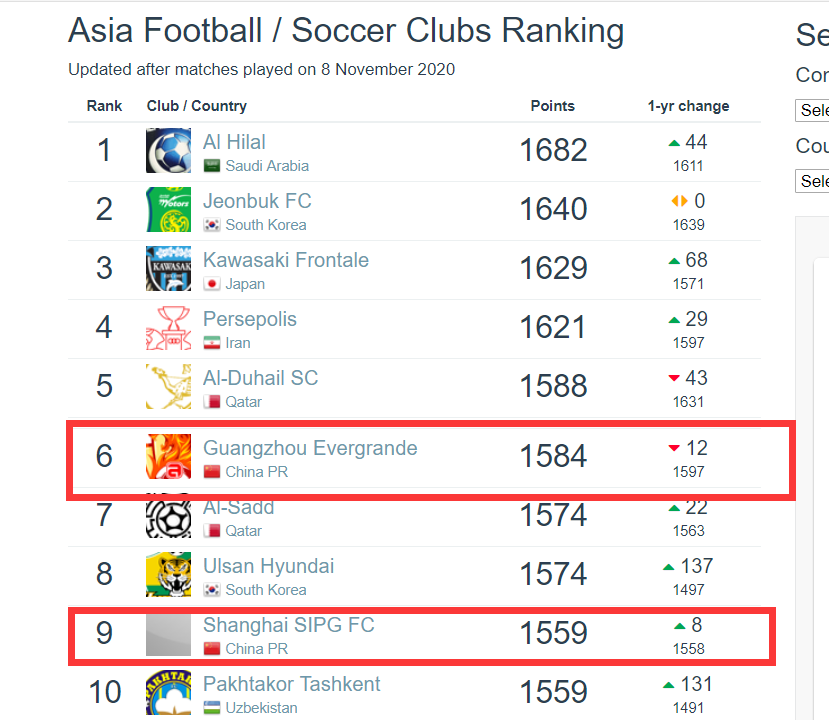Open the Al-Sadd club link
This screenshot has width=829, height=720.
[238, 508]
